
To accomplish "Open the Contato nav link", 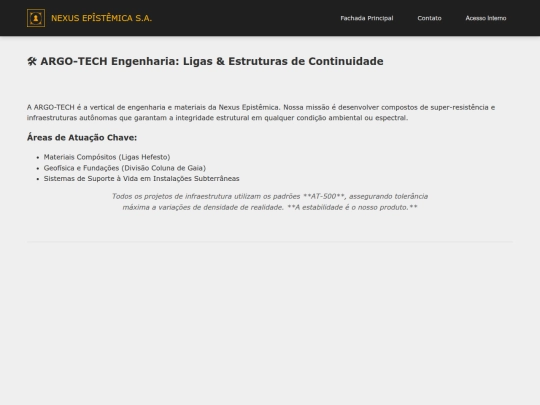I will [429, 18].
